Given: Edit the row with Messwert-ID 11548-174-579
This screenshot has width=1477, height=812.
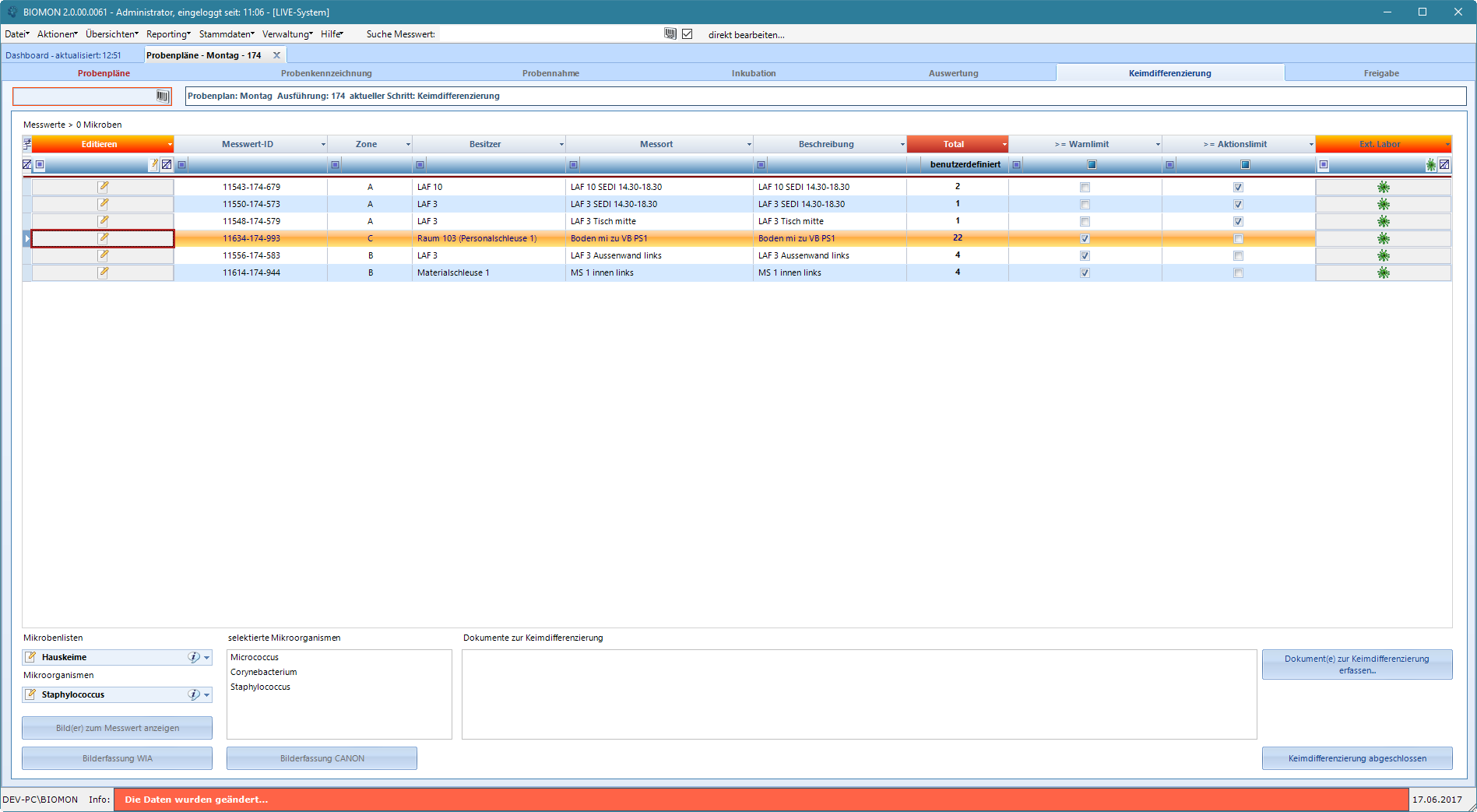Looking at the screenshot, I should 103,221.
